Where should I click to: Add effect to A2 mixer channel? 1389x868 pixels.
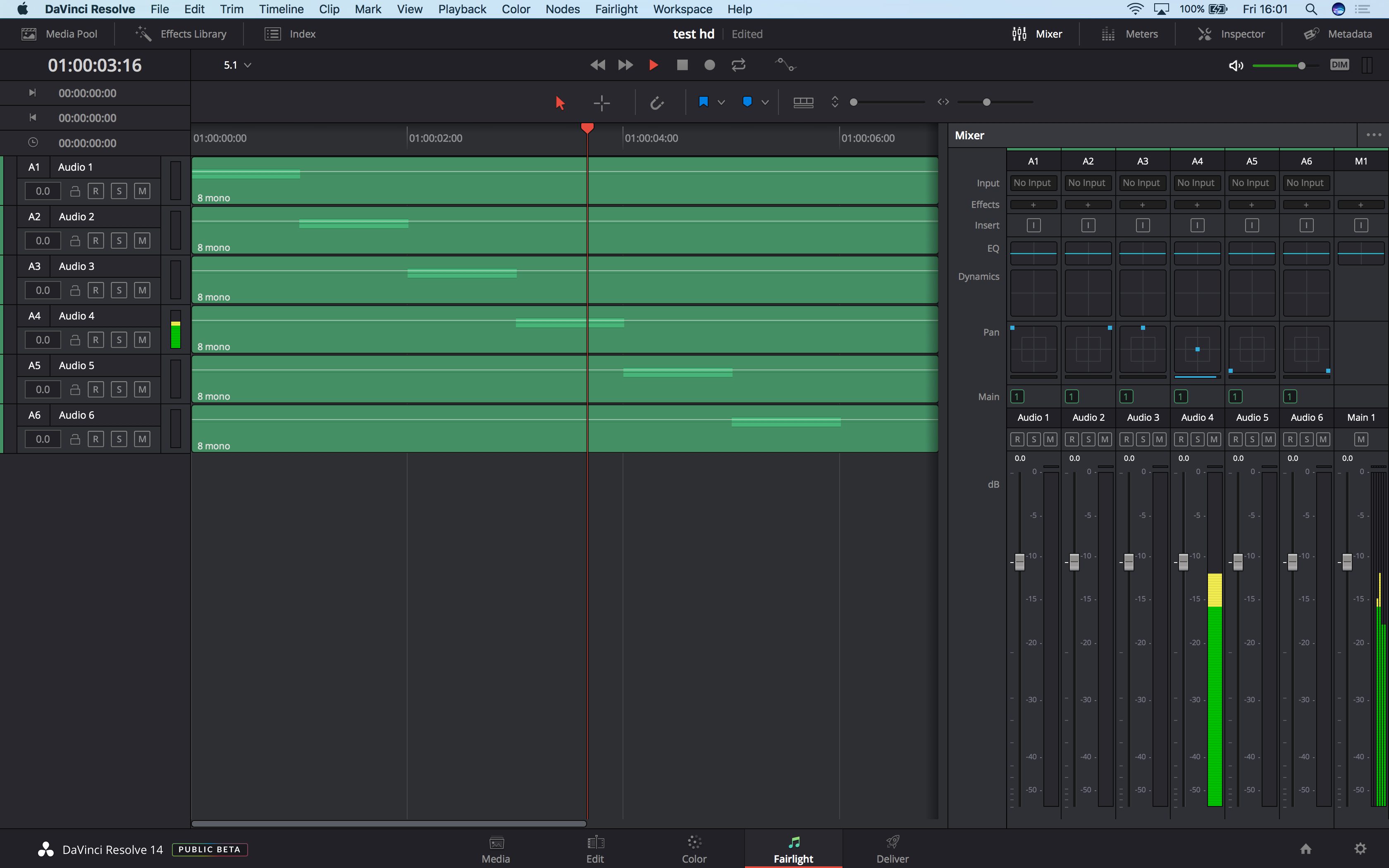(1088, 205)
